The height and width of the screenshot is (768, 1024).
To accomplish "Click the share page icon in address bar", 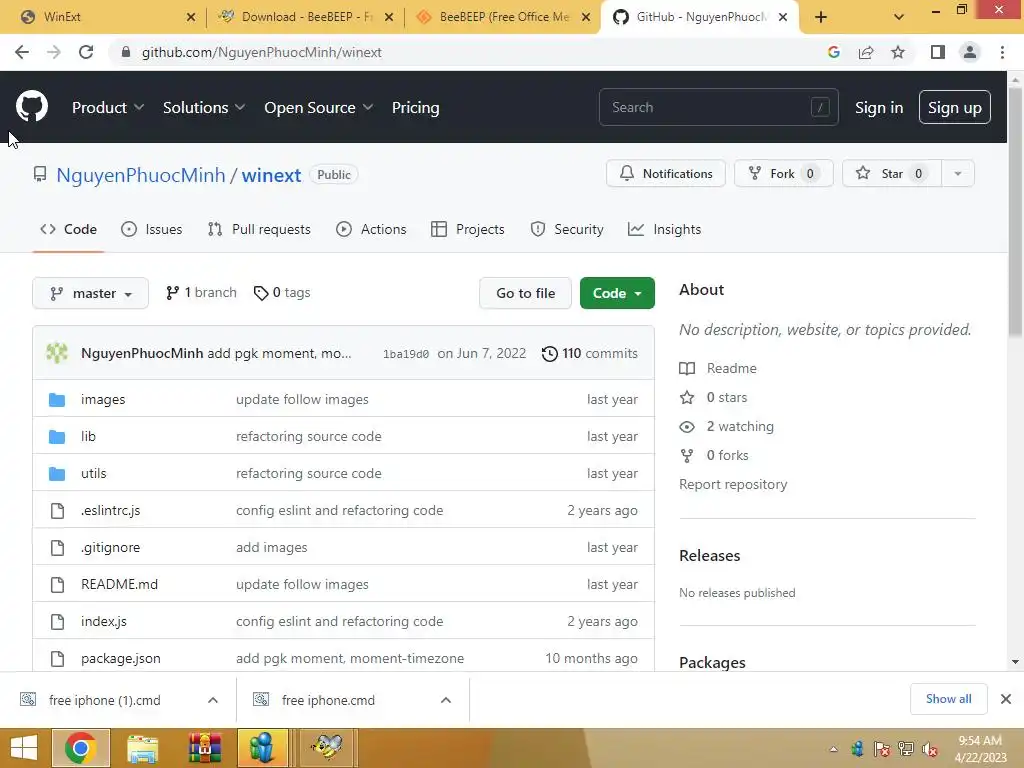I will 866,52.
